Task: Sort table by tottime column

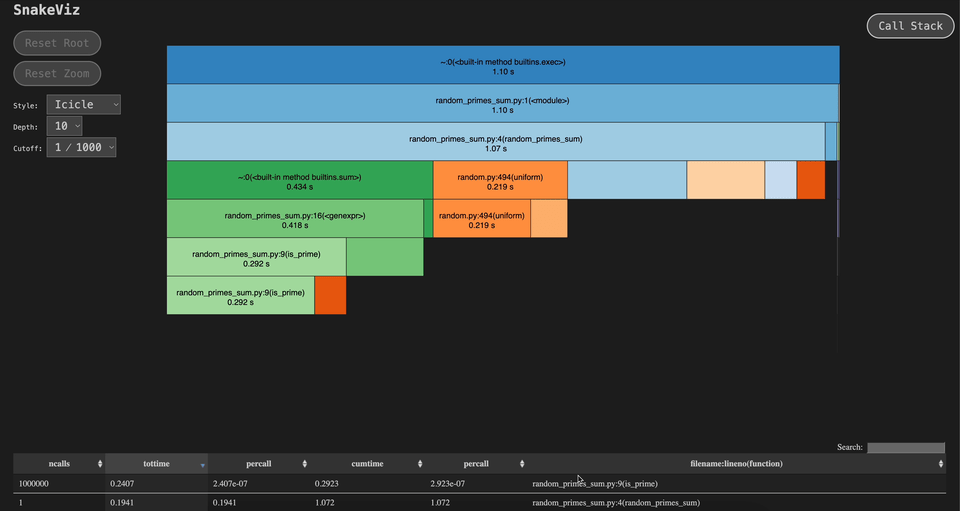Action: pos(157,464)
